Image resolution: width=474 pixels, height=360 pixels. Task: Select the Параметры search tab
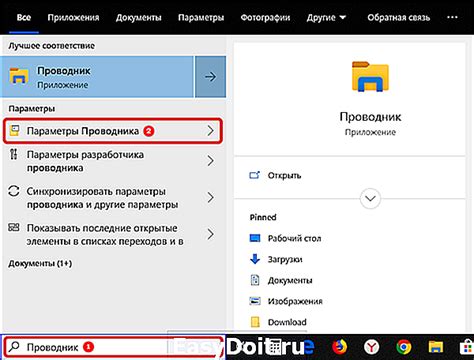coord(201,17)
